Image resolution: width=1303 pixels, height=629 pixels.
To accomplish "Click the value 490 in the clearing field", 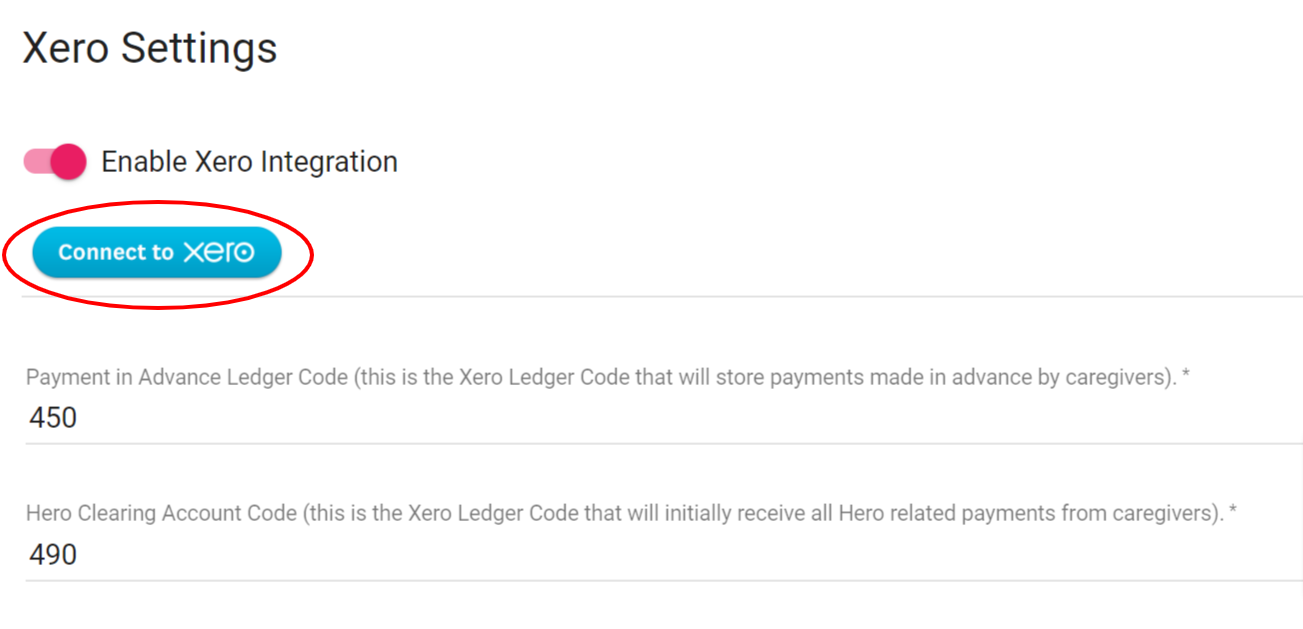I will tap(53, 554).
